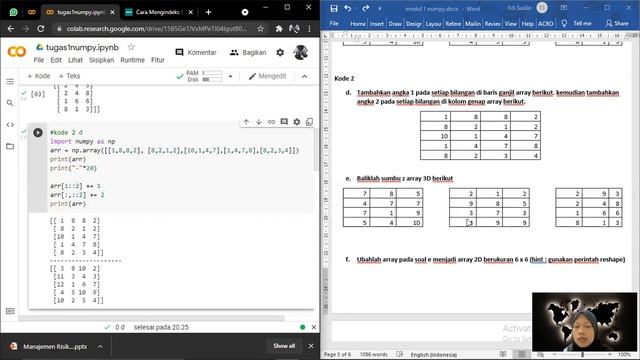Open the Files folder sidebar icon

[x=10, y=146]
